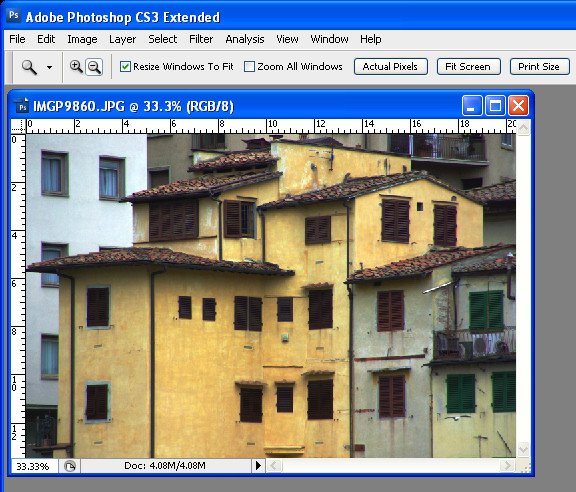Choose the Zoom In plus magnifier
This screenshot has width=576, height=492.
click(76, 67)
